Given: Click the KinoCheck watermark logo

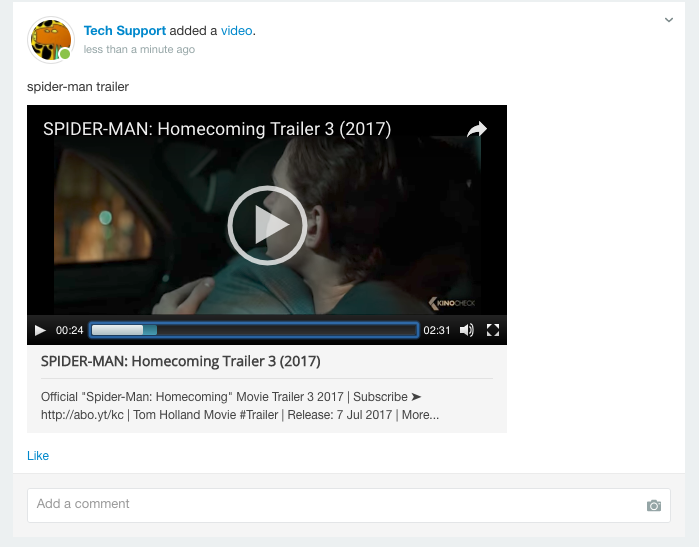Looking at the screenshot, I should point(452,303).
